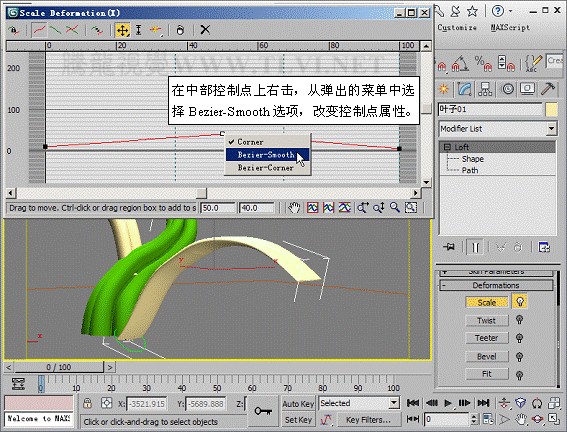Screen dimensions: 567x432
Task: Choose Bezier-Smooth from the context menu
Action: [x=267, y=155]
